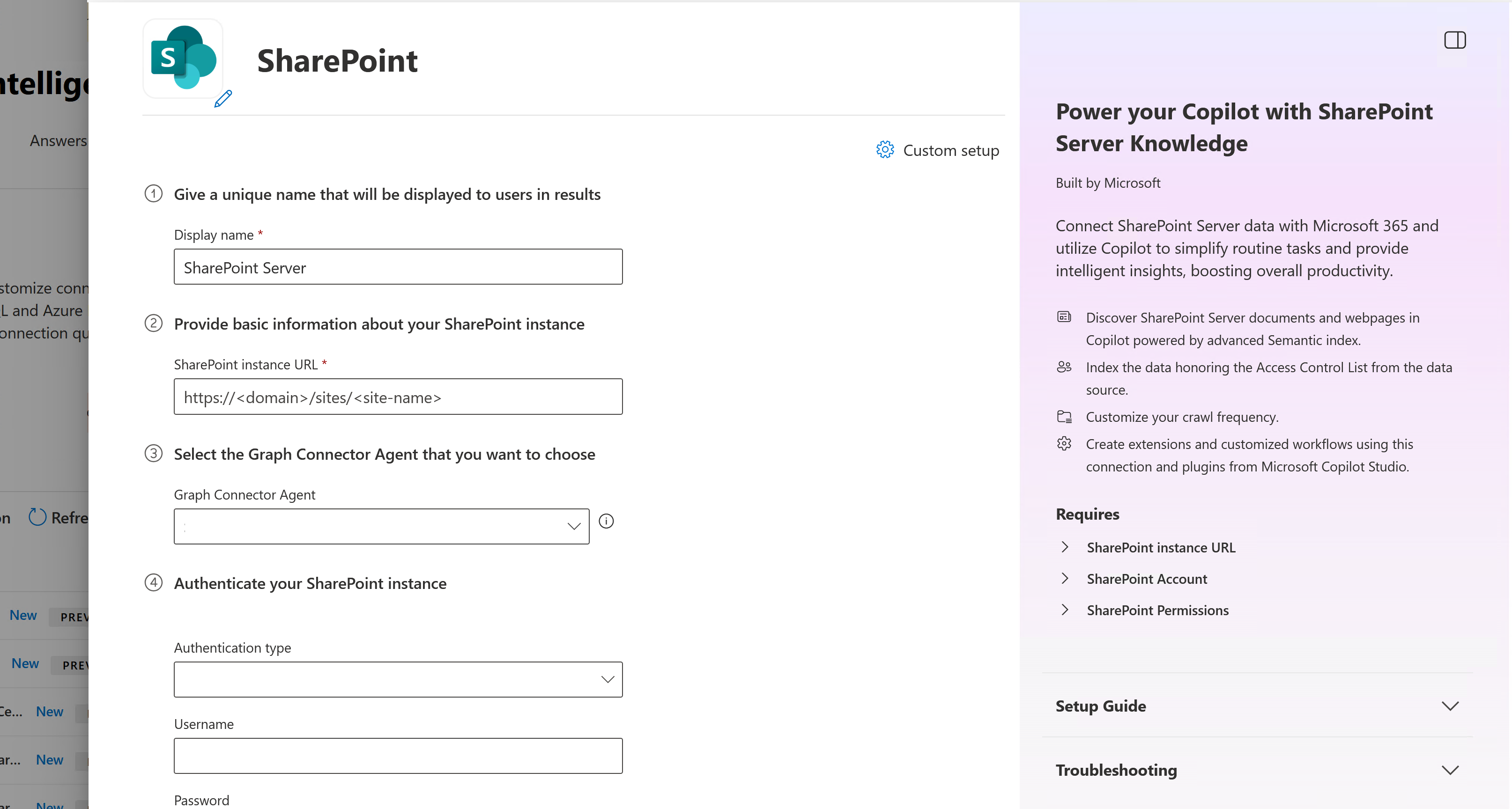Collapse the right side panel using its icon
This screenshot has height=809, width=1512.
pyautogui.click(x=1455, y=40)
